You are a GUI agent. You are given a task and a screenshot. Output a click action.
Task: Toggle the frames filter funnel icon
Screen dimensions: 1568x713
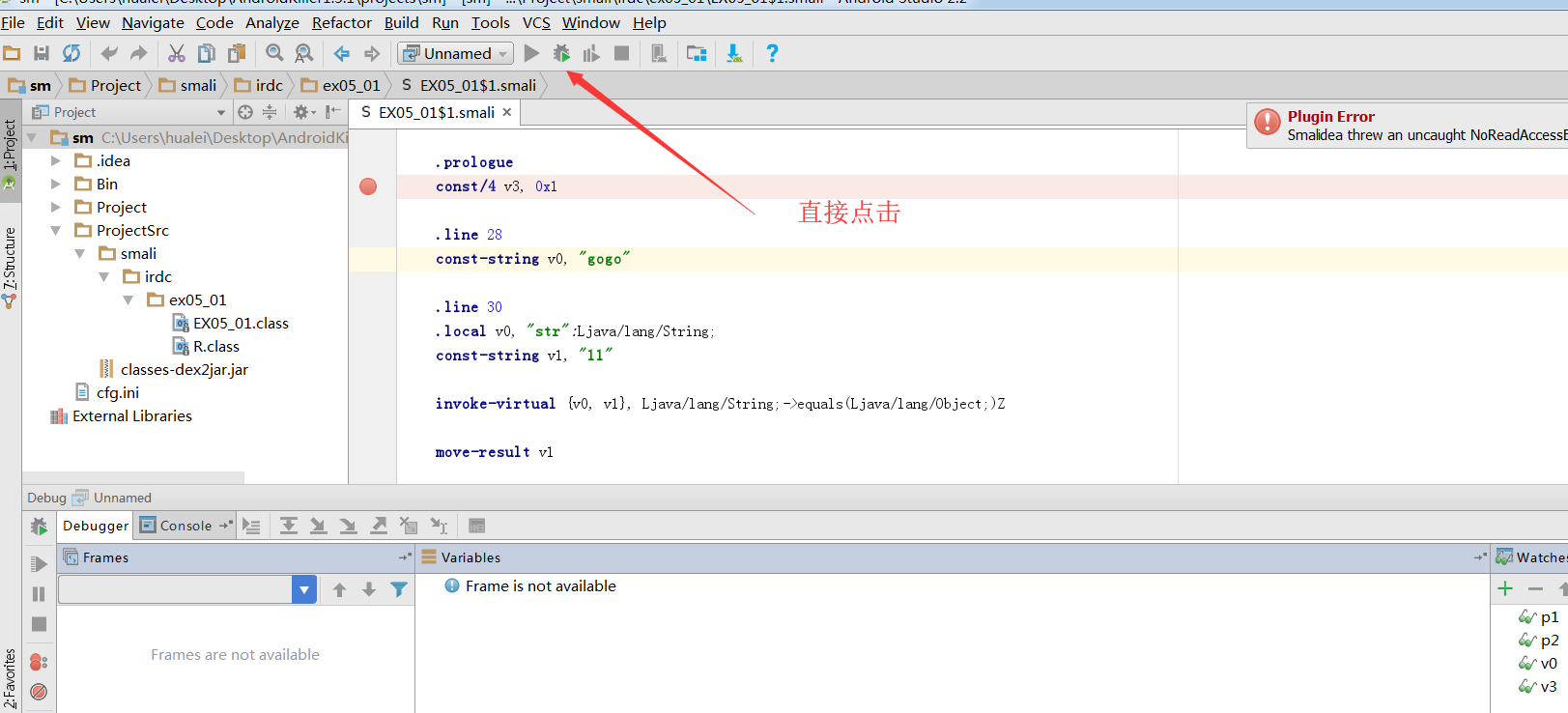pos(399,589)
